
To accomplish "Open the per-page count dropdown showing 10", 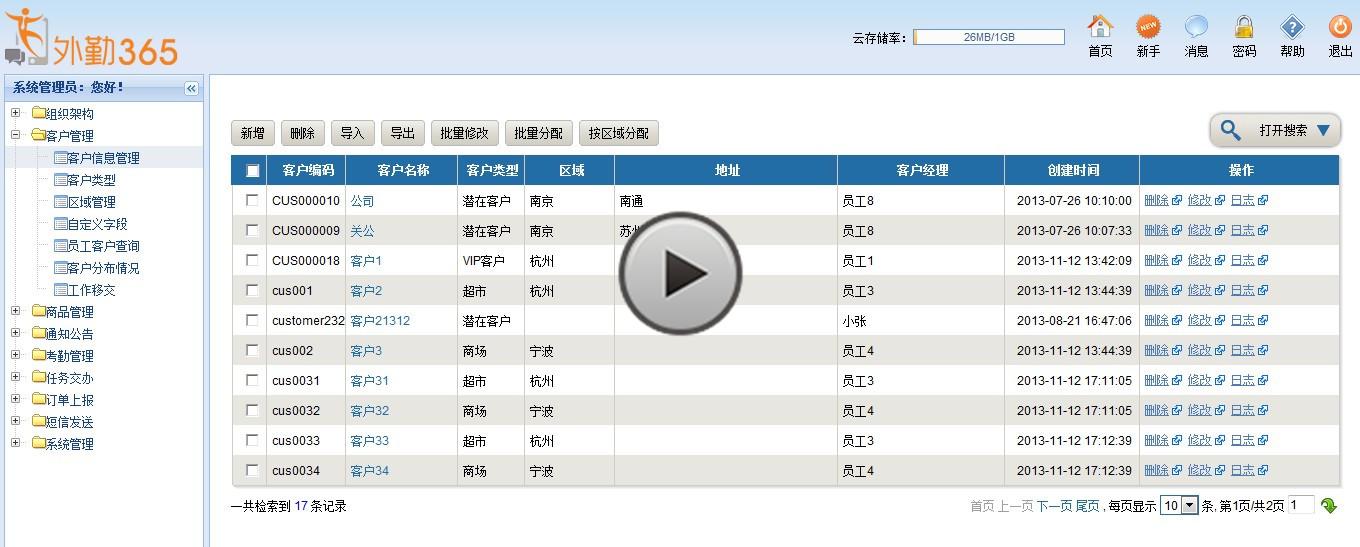I will 1179,506.
